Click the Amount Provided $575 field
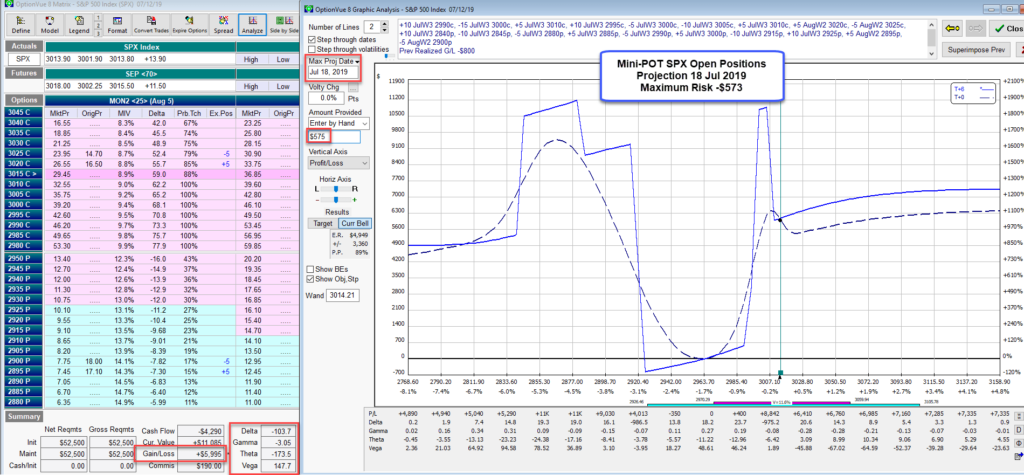 pos(334,137)
